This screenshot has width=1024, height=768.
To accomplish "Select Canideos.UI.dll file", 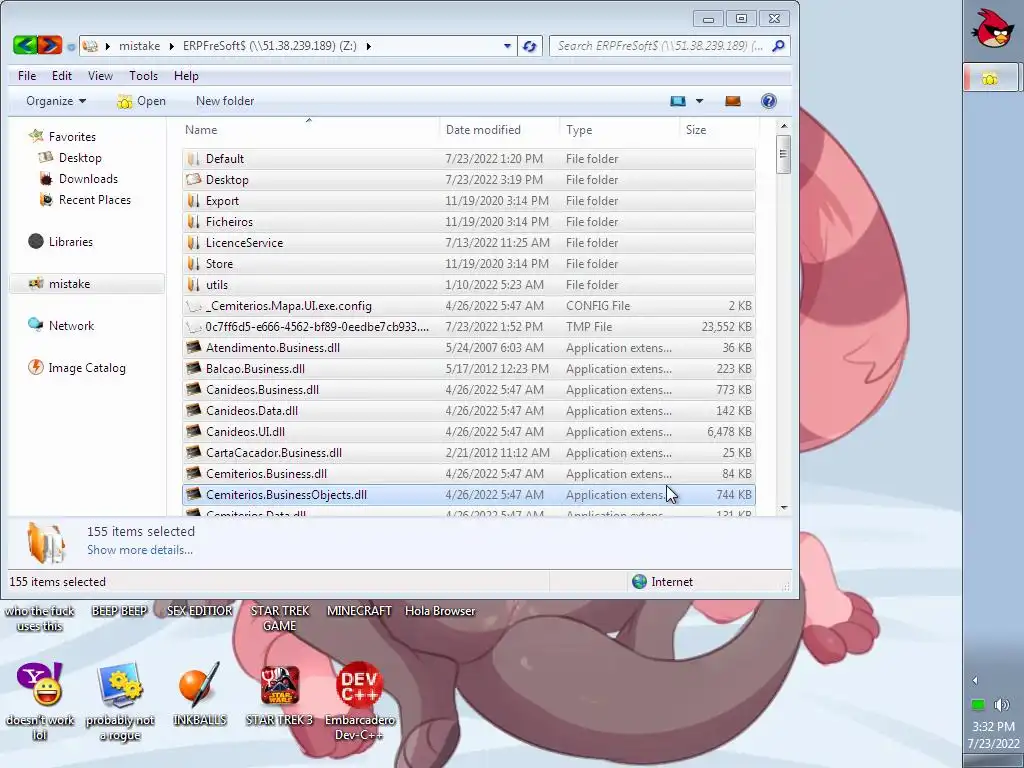I will 469,432.
